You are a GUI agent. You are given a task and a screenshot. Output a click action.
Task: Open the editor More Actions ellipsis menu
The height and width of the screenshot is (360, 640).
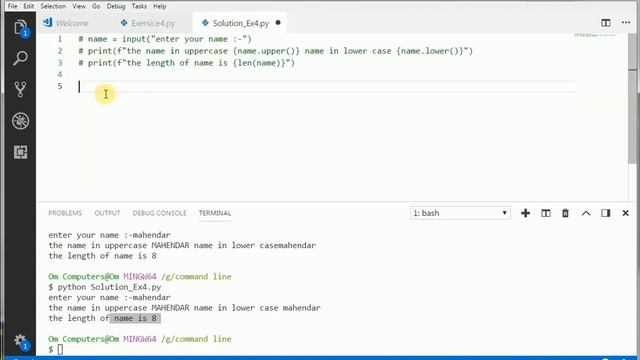click(626, 23)
